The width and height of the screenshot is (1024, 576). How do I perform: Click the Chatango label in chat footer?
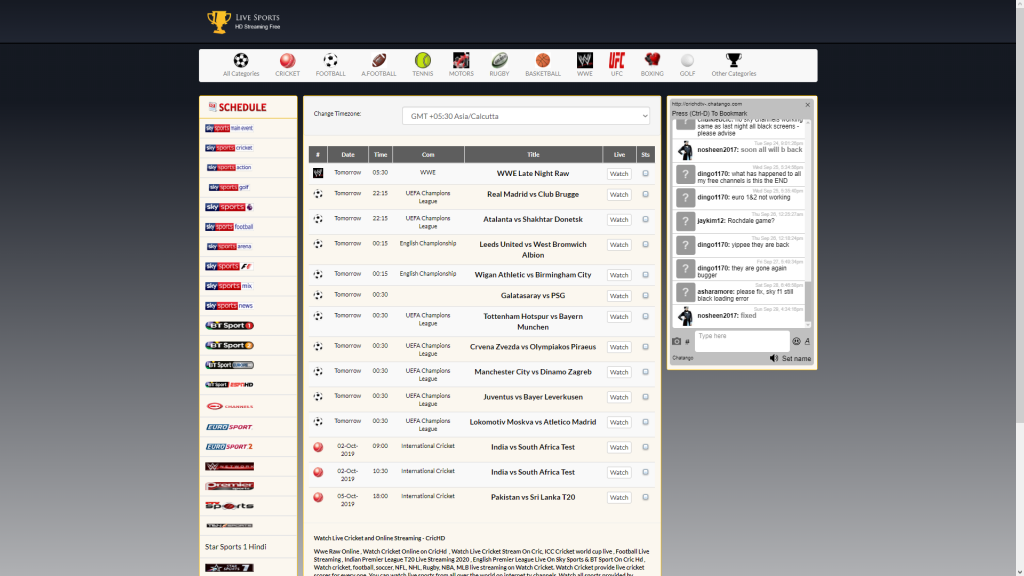point(682,358)
